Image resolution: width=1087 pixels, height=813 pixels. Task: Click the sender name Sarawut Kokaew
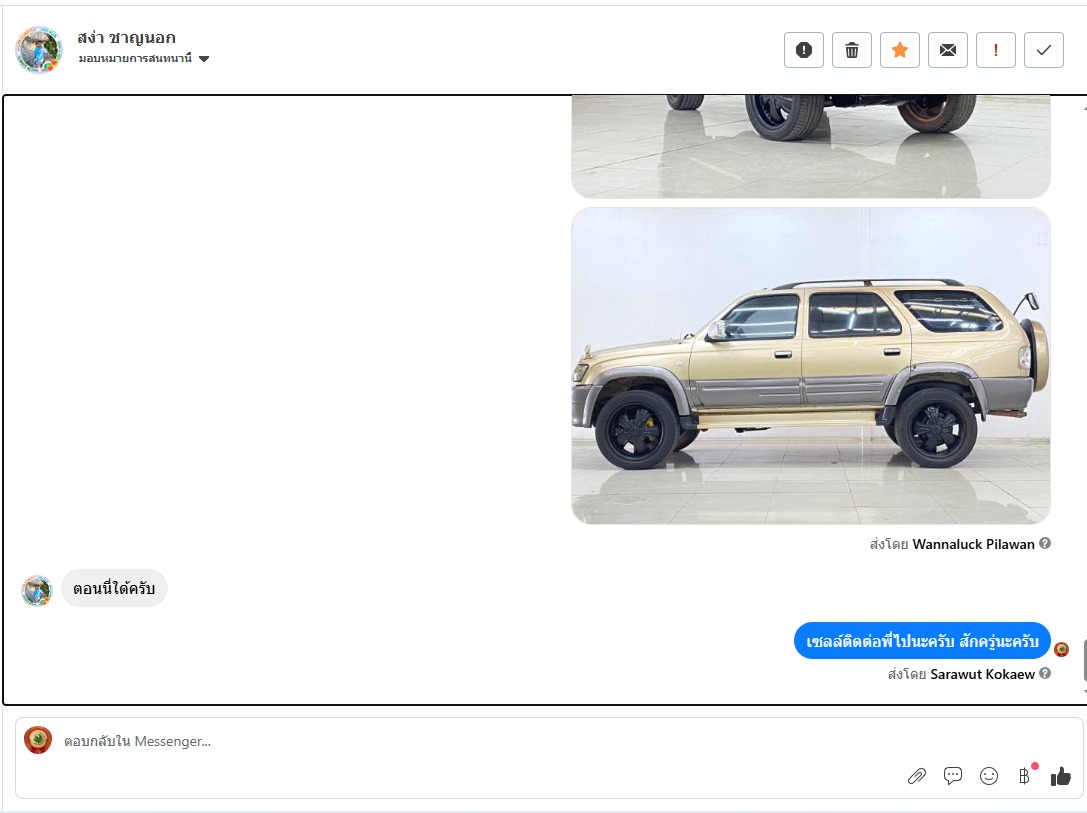pyautogui.click(x=982, y=674)
